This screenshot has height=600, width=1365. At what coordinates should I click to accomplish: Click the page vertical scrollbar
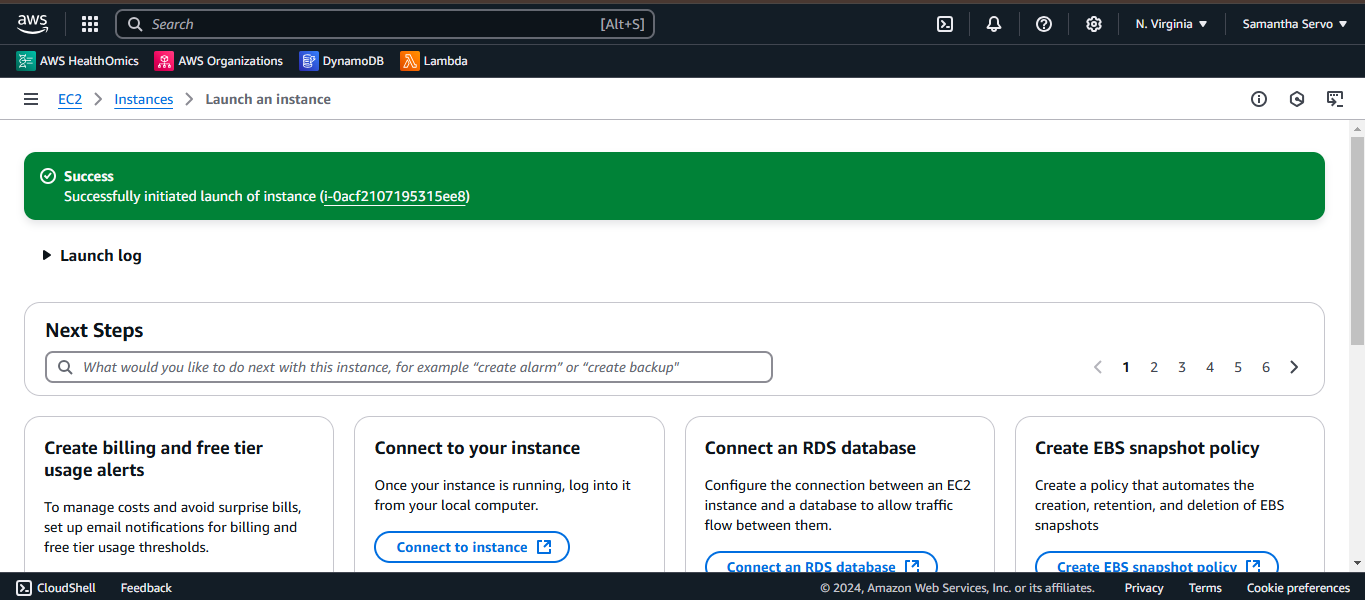click(1357, 240)
